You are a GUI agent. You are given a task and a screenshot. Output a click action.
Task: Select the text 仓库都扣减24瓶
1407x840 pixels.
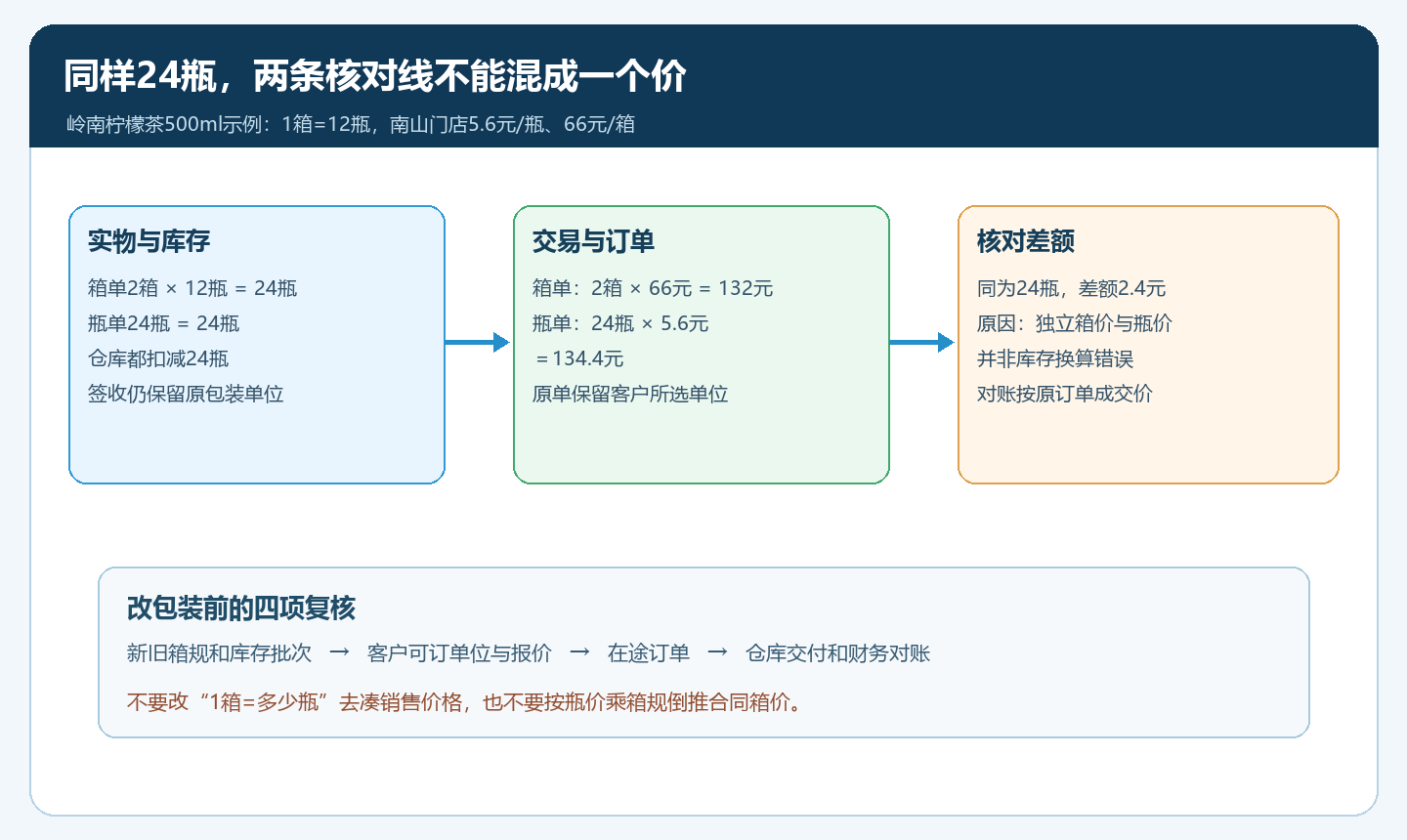tap(158, 358)
